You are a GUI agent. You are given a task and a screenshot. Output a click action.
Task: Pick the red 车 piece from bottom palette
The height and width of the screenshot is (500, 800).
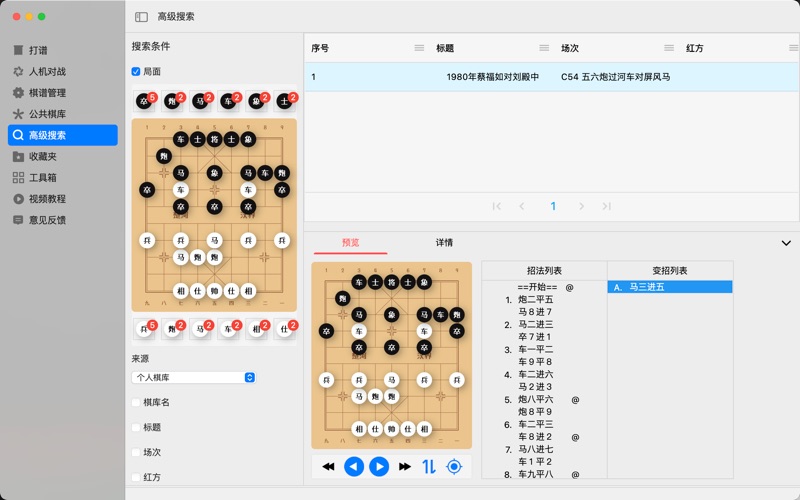229,329
